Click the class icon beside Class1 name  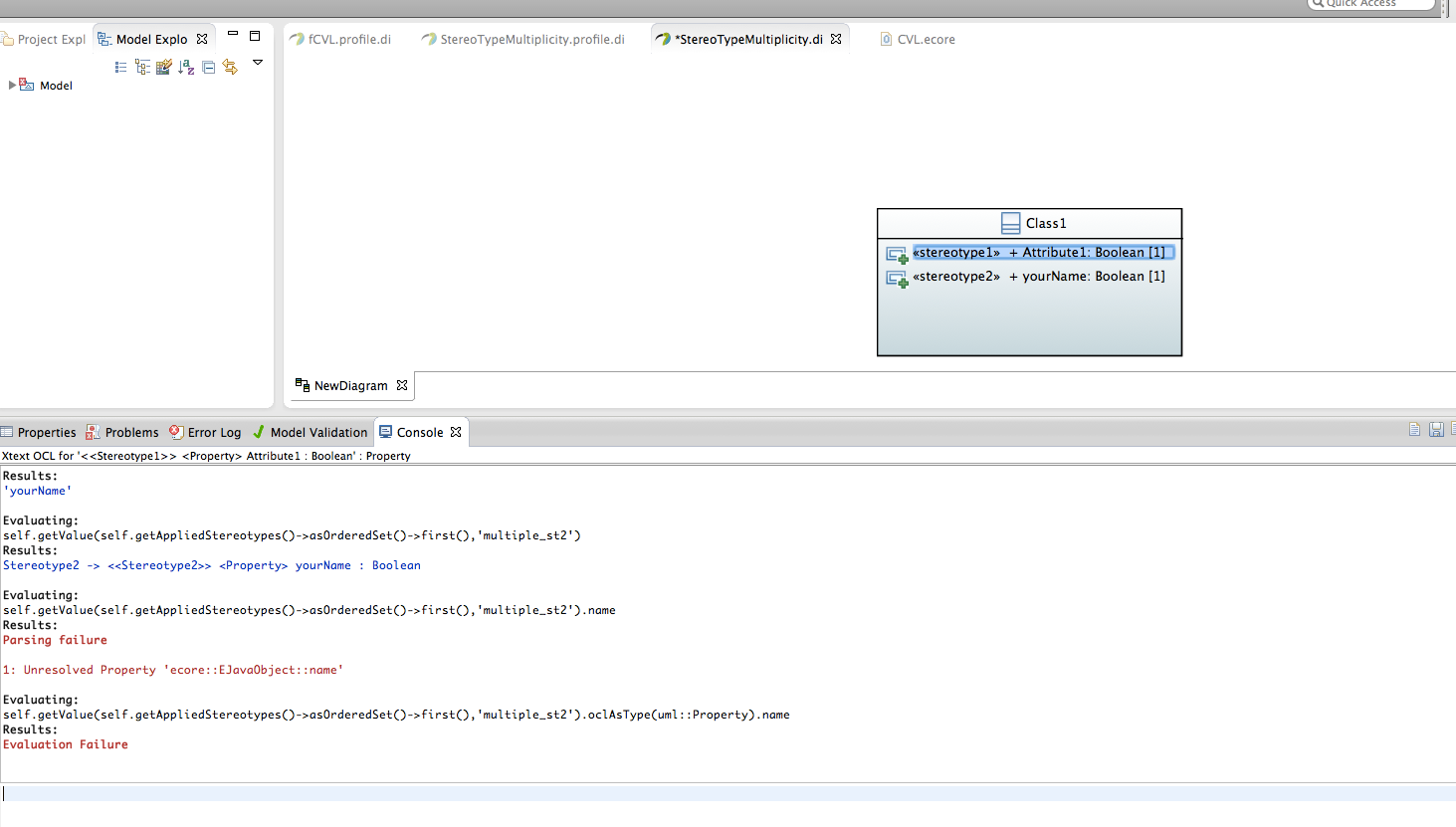[1010, 223]
